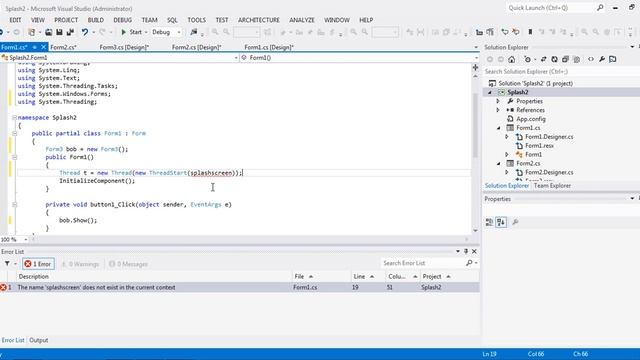The height and width of the screenshot is (360, 640).
Task: Toggle the 0 Messages filter button
Action: tap(128, 264)
